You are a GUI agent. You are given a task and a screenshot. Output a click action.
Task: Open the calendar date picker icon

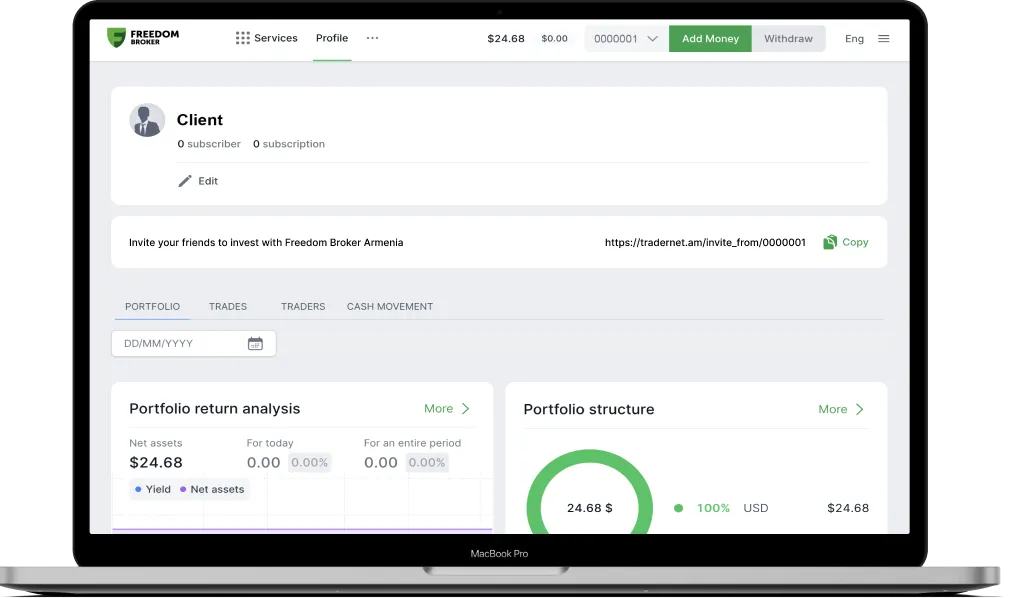(255, 343)
